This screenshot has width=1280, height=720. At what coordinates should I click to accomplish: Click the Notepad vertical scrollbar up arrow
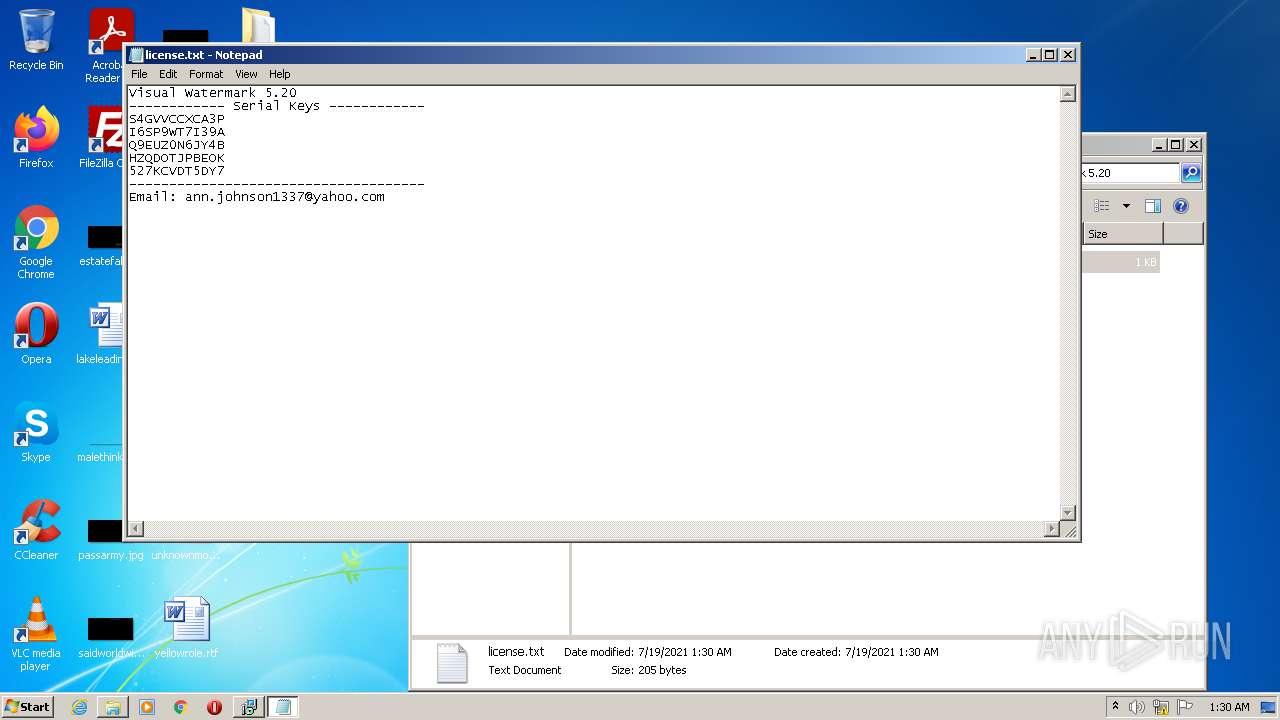1068,94
